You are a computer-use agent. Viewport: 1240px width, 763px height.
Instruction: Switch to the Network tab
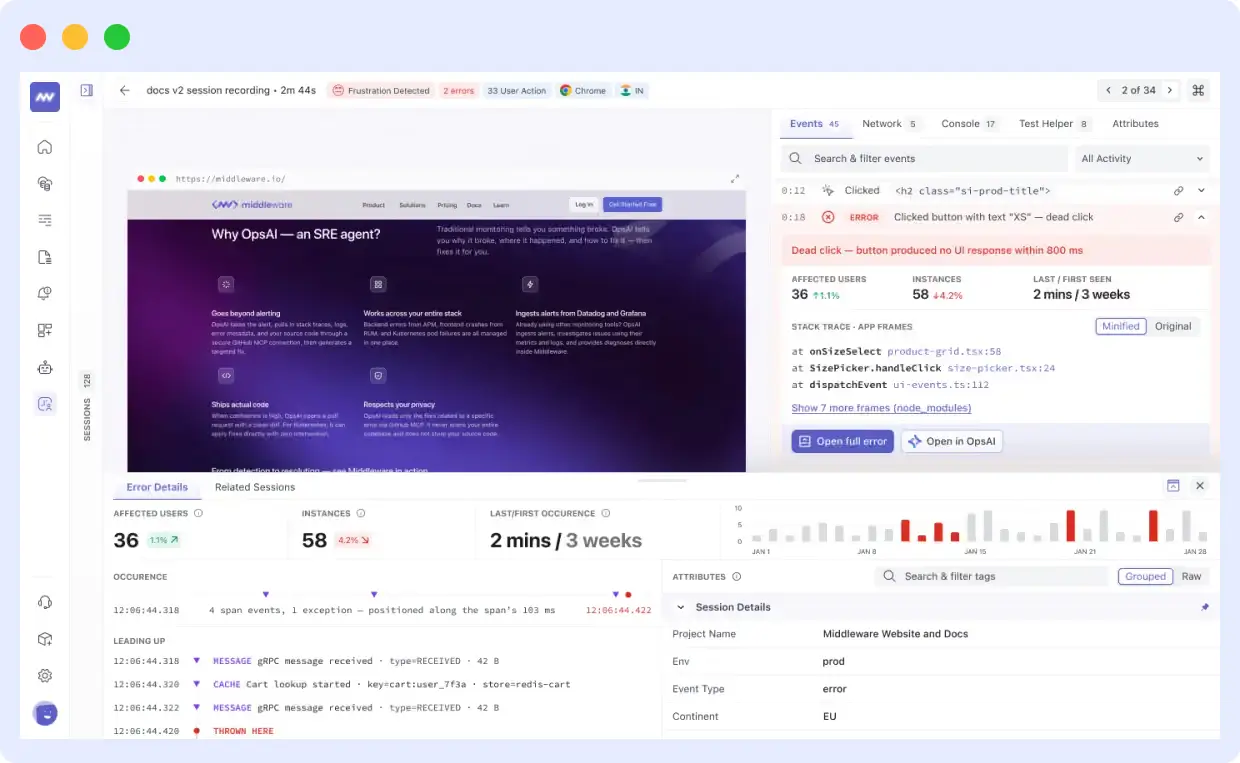click(x=890, y=124)
